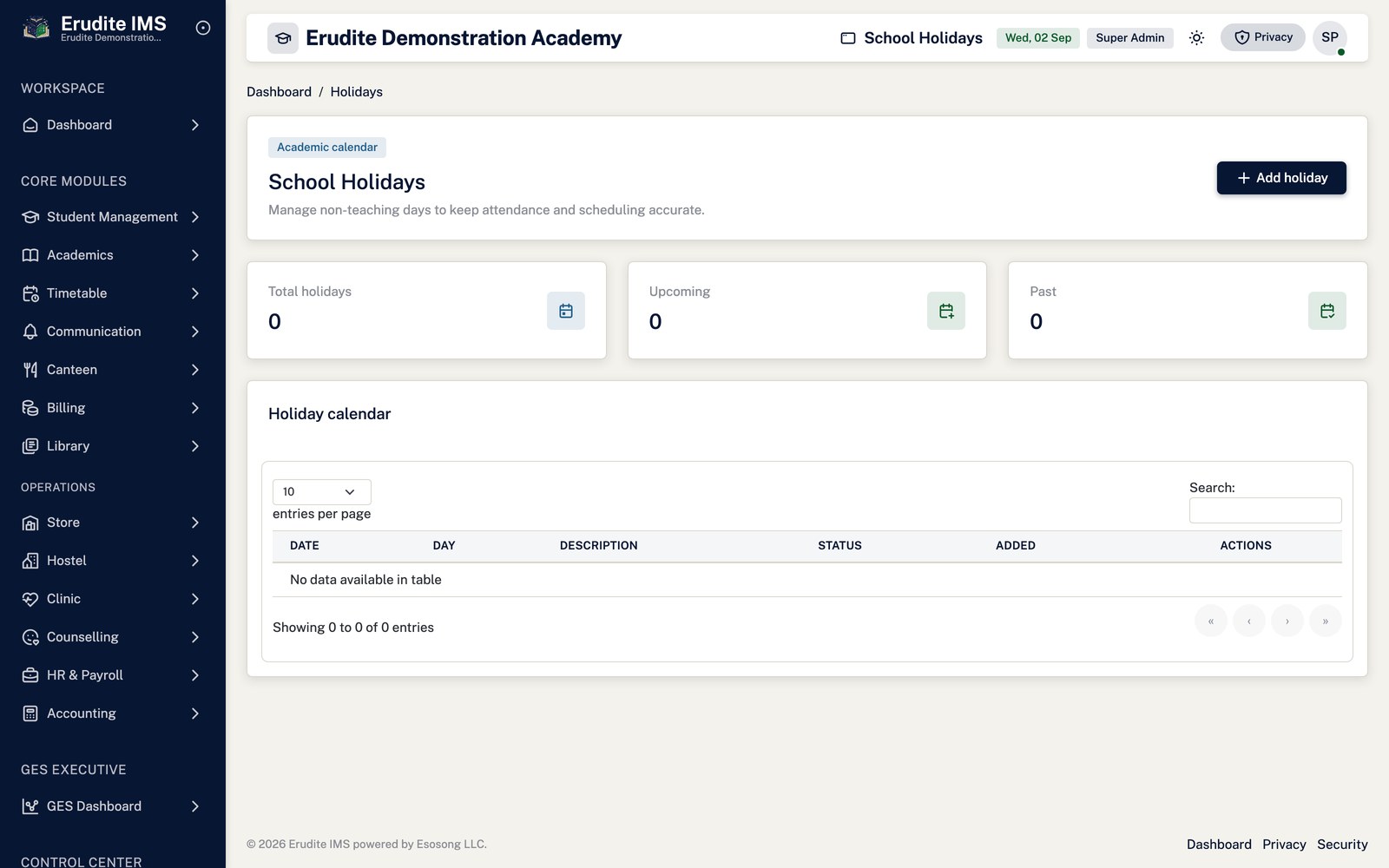Click the Super Admin role badge

click(1129, 37)
